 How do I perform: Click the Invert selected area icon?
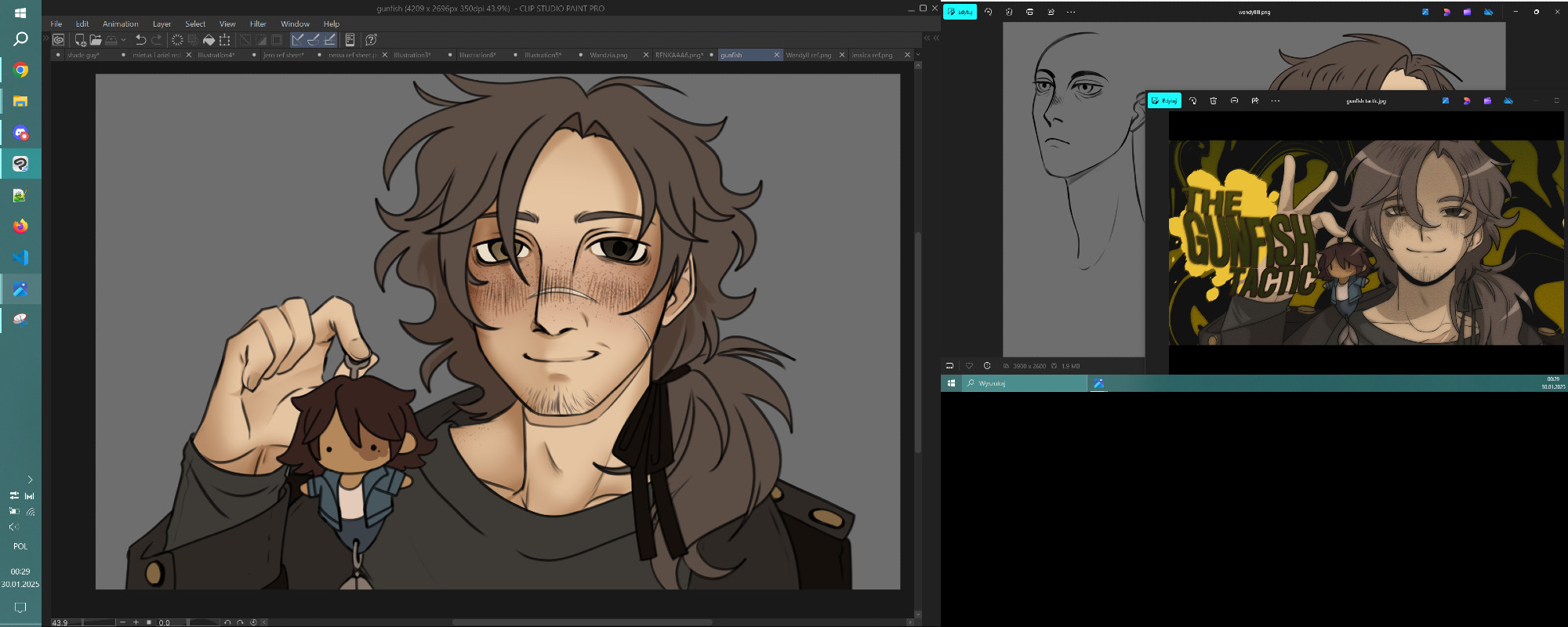pos(261,39)
